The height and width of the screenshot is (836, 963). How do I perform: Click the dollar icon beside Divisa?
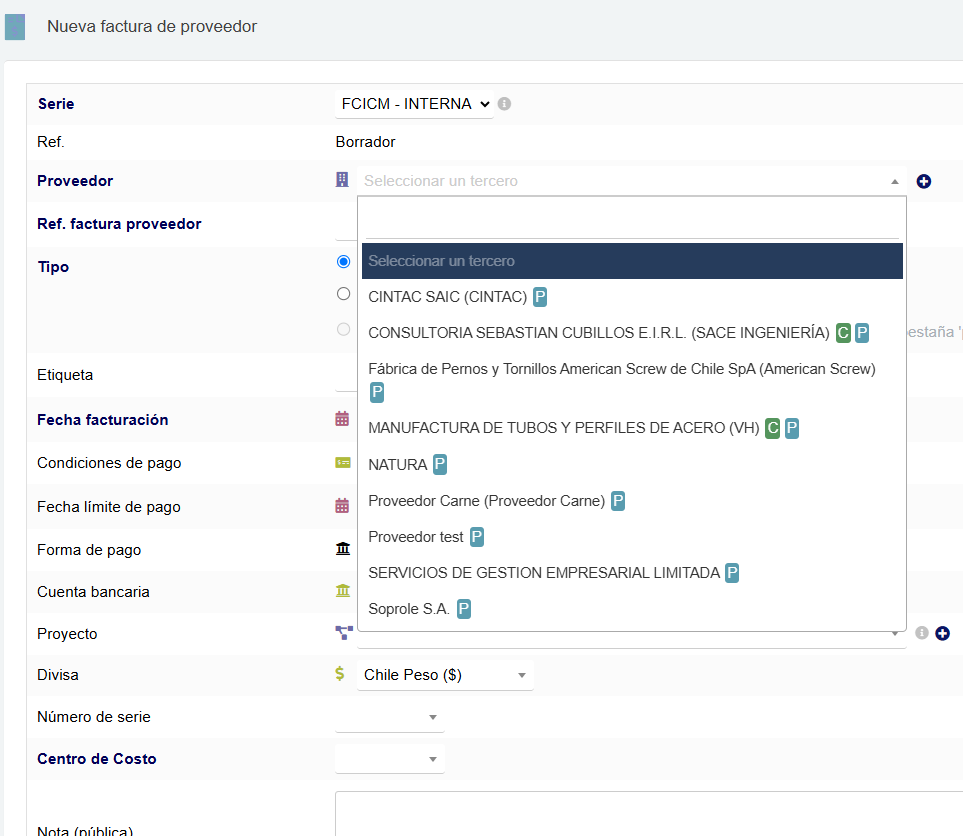click(x=340, y=674)
